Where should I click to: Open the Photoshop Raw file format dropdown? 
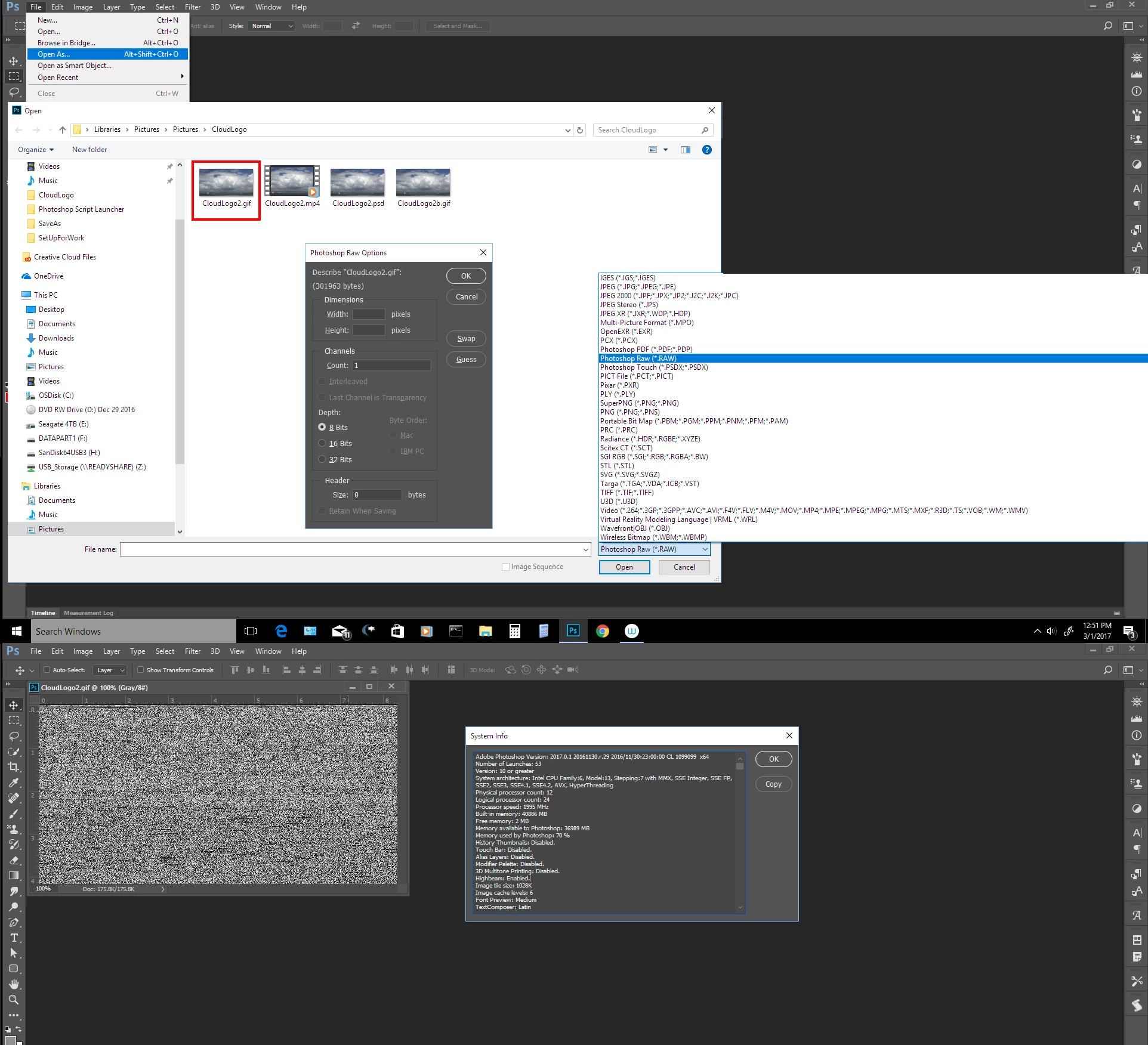click(654, 549)
